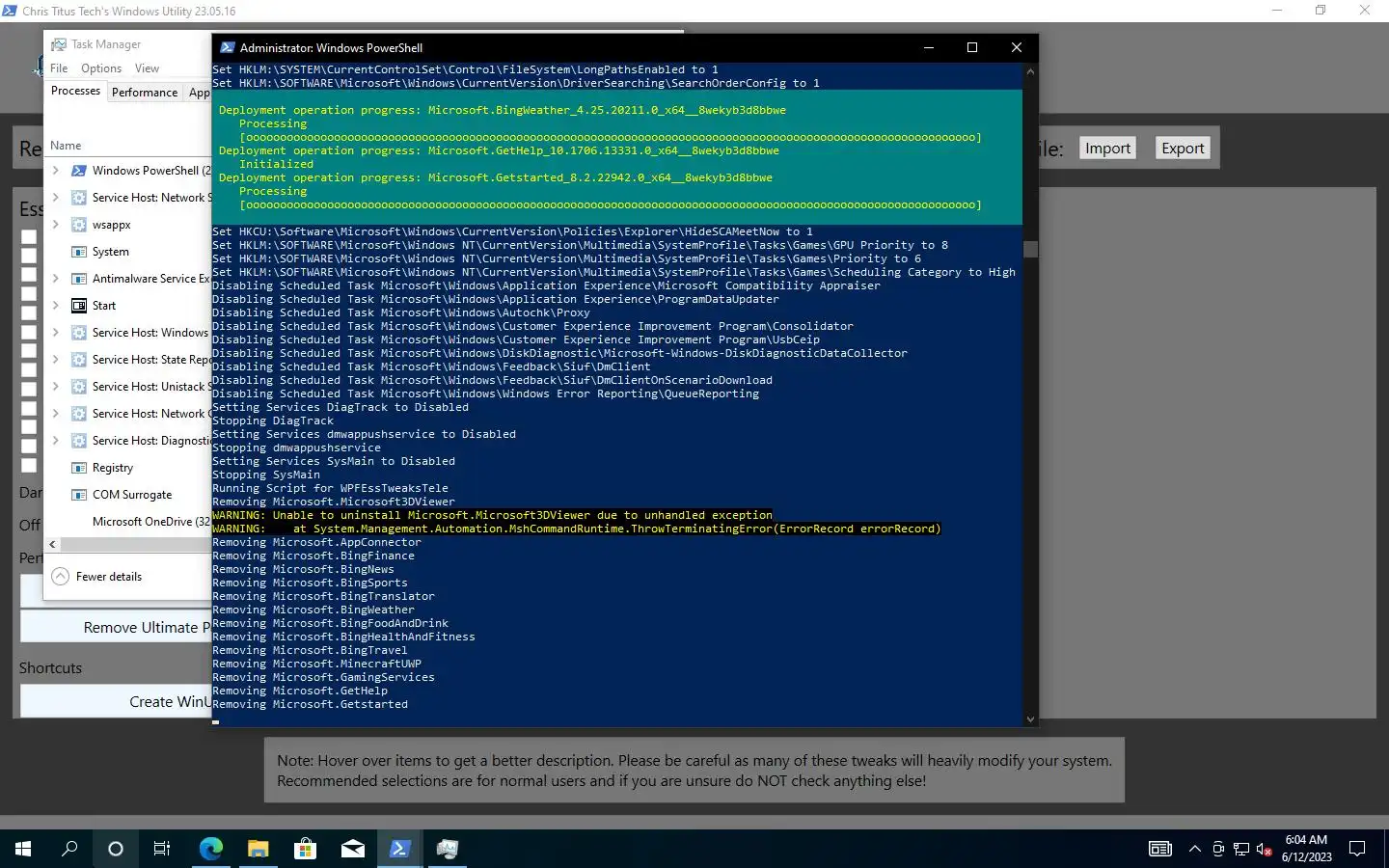Show hidden tray icons chevron

pos(1195,849)
